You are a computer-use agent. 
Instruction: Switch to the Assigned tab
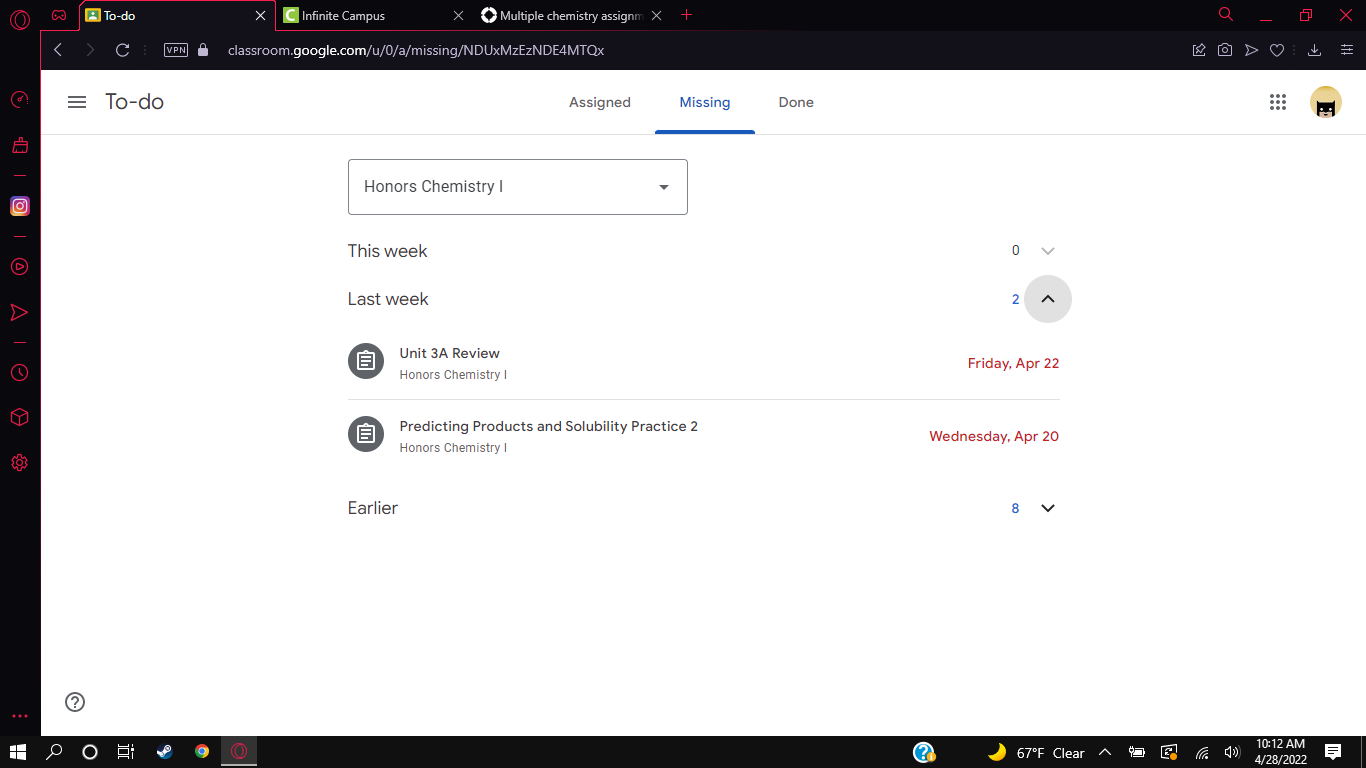point(600,102)
